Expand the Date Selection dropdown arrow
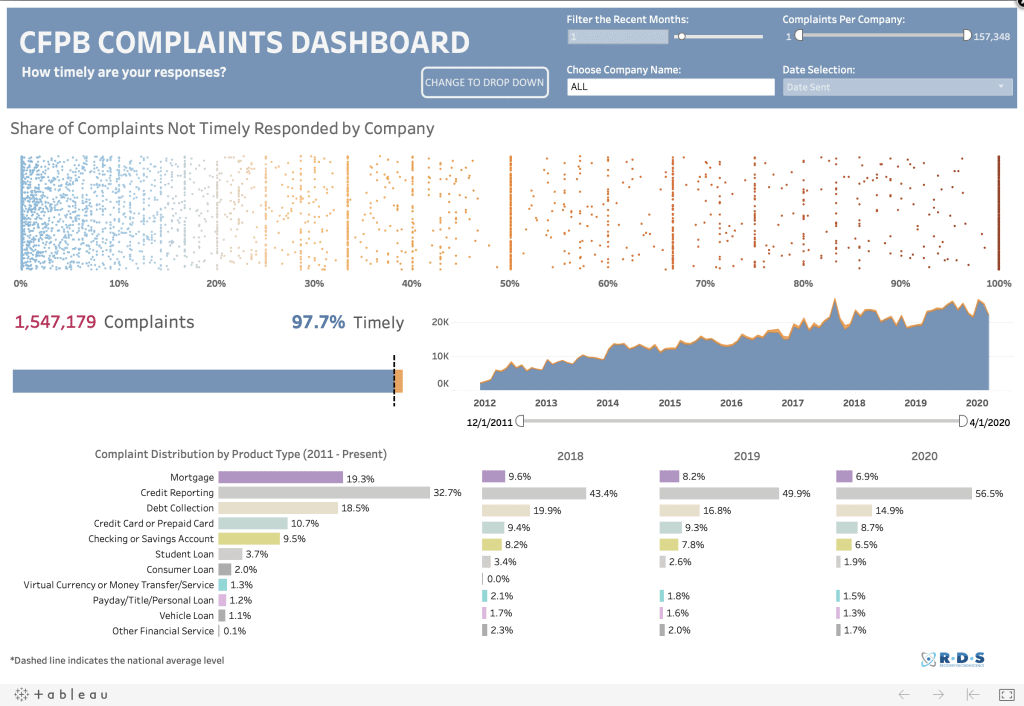Viewport: 1024px width, 706px height. 1003,87
